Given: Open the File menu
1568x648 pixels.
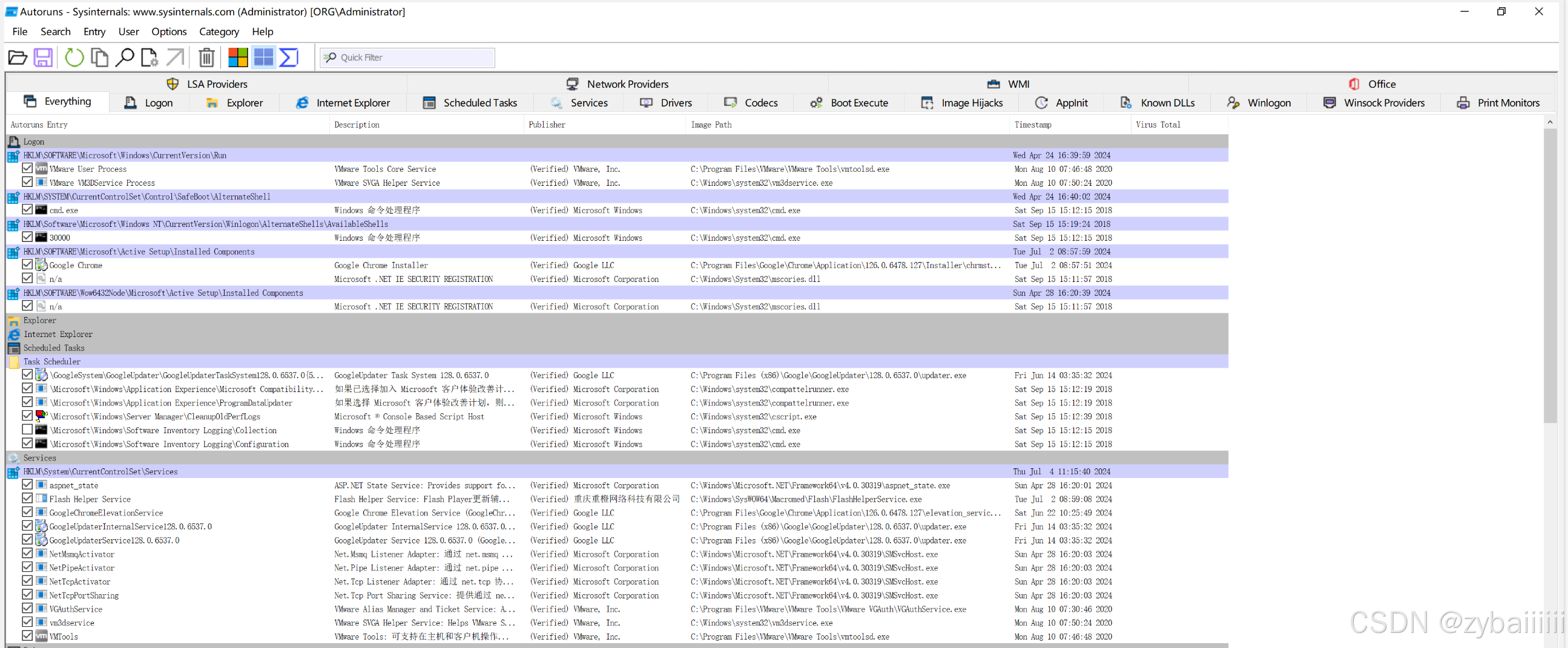Looking at the screenshot, I should 19,31.
